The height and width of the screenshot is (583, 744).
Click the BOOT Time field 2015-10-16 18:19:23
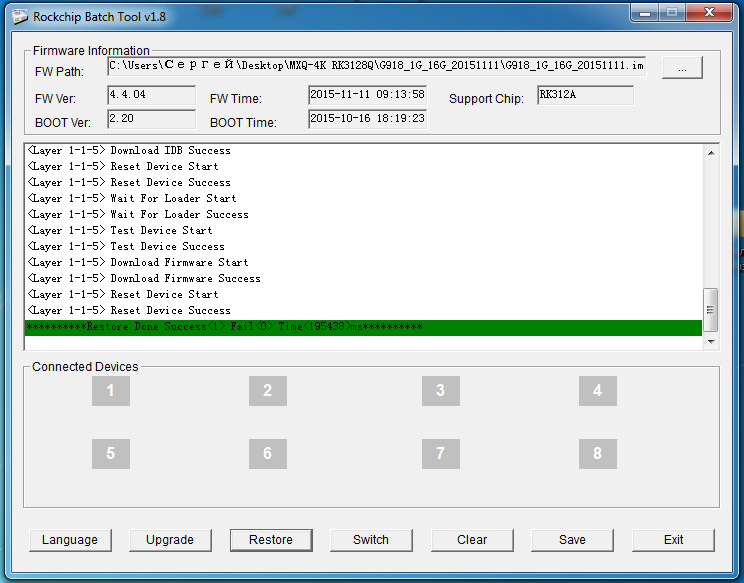[x=367, y=119]
